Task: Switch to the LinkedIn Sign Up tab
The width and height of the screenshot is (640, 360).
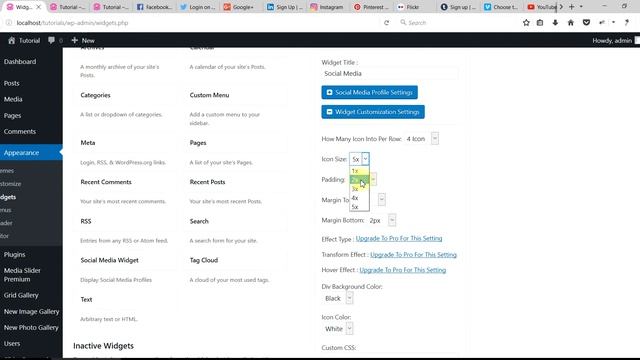Action: click(x=284, y=7)
